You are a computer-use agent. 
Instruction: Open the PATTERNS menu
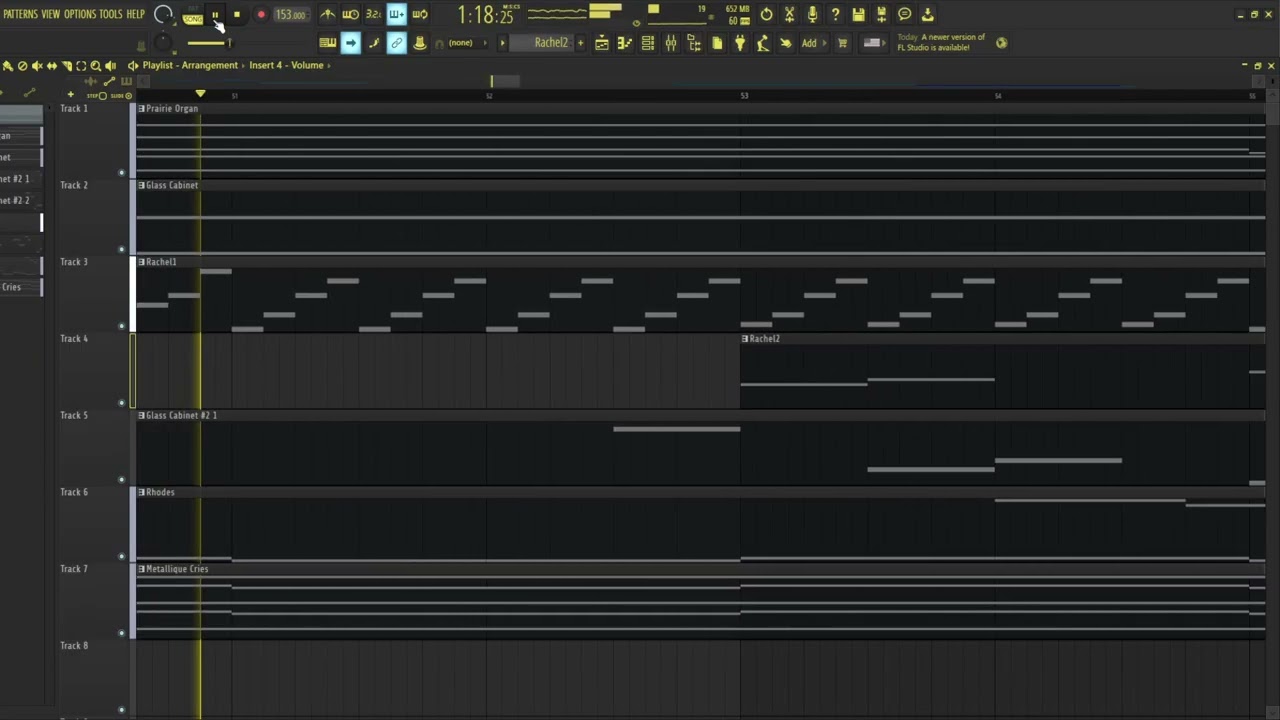point(19,14)
